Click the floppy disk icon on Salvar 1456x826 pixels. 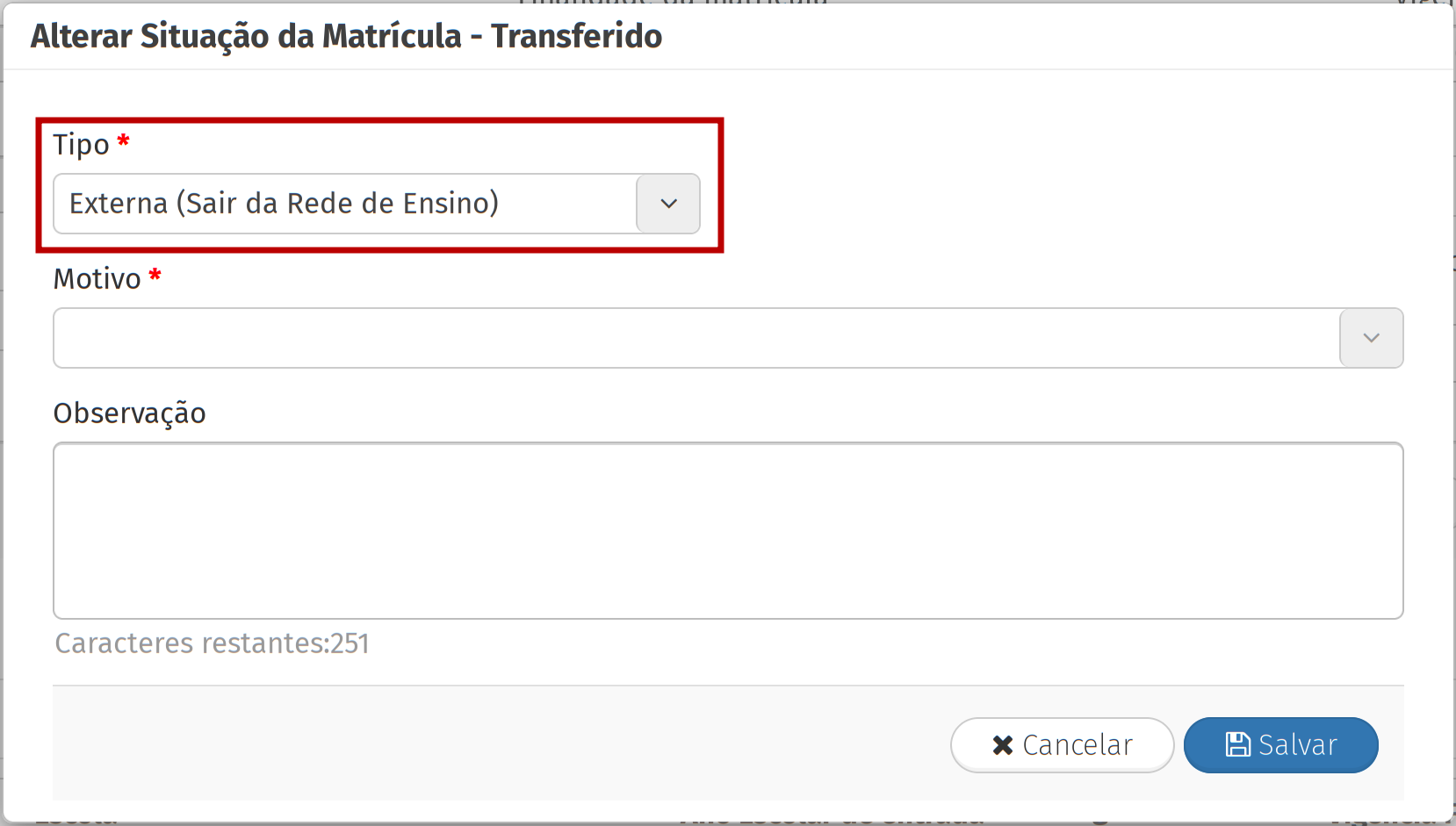(1238, 744)
